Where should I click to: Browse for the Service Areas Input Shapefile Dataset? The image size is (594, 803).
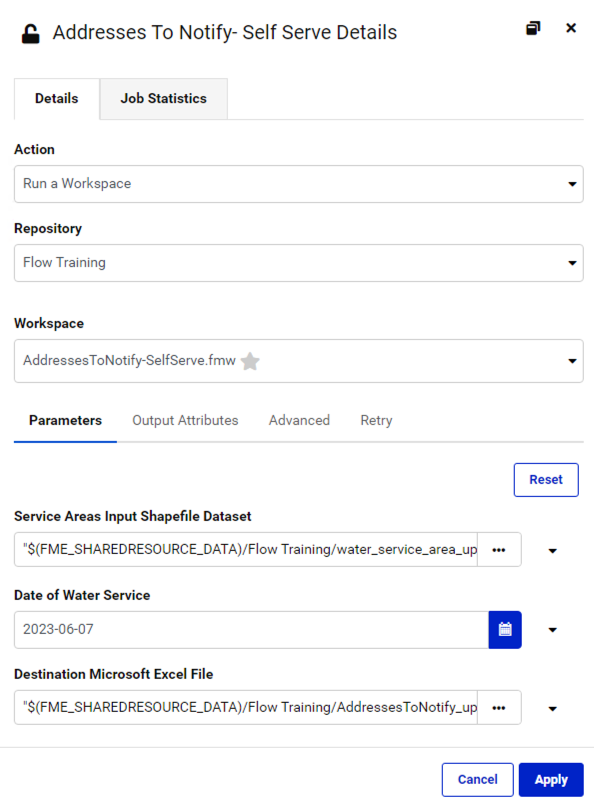coord(499,549)
